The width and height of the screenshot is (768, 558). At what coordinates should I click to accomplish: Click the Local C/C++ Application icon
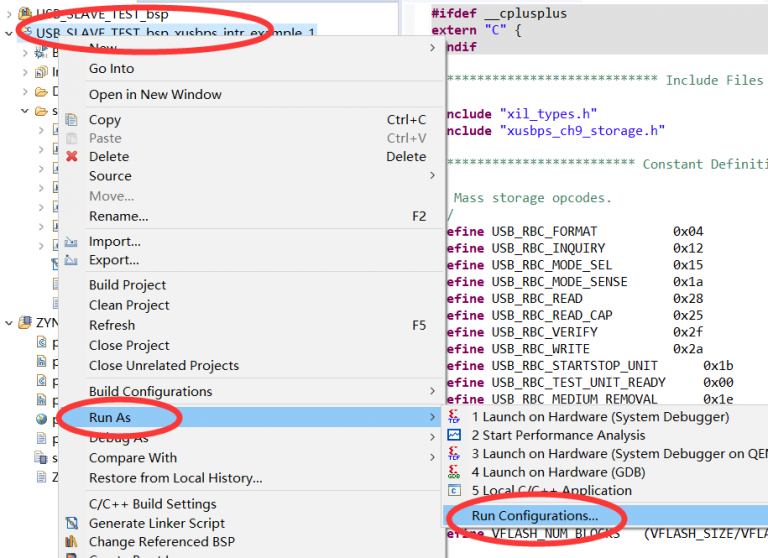pos(455,491)
